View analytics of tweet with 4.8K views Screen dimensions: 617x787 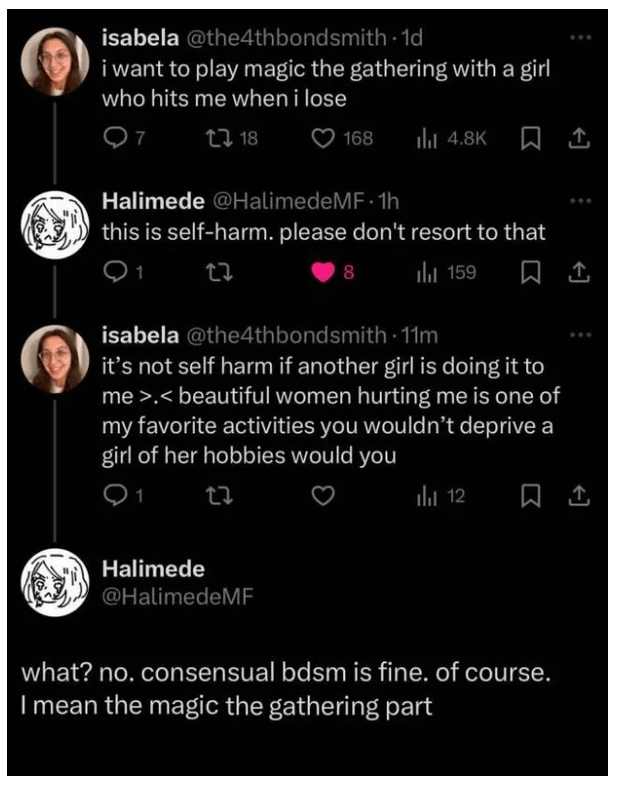pyautogui.click(x=426, y=139)
